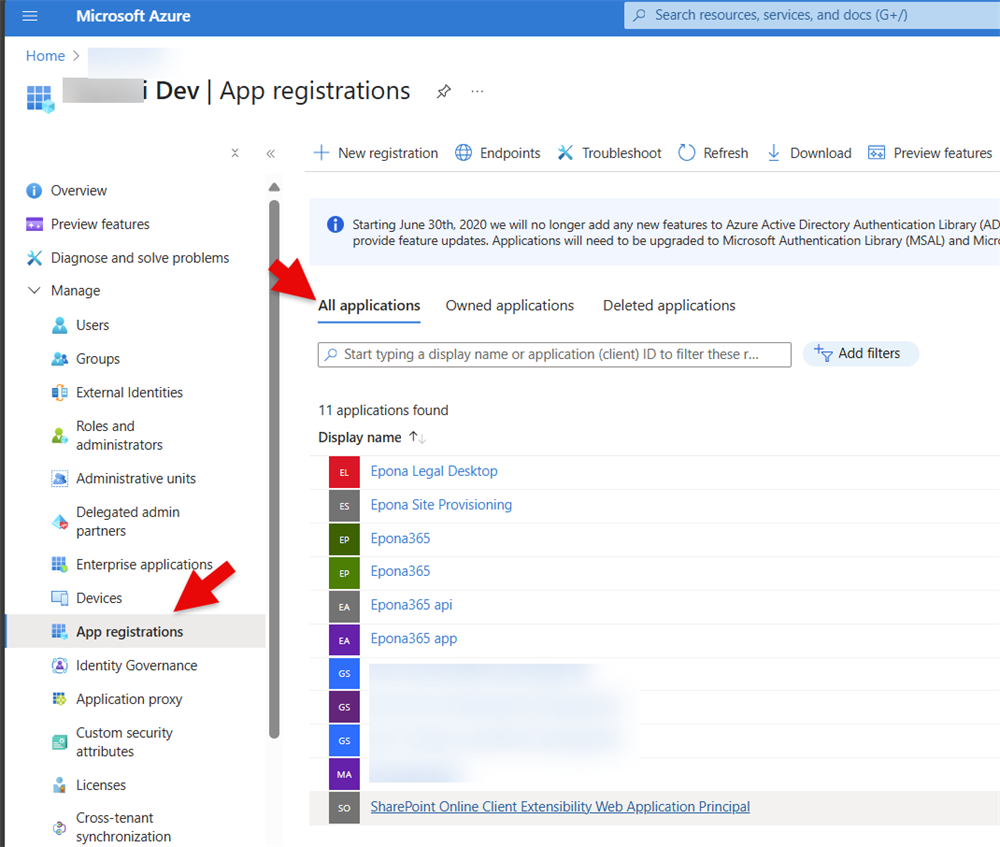Switch to Deleted applications tab
The width and height of the screenshot is (1000, 847).
(669, 306)
